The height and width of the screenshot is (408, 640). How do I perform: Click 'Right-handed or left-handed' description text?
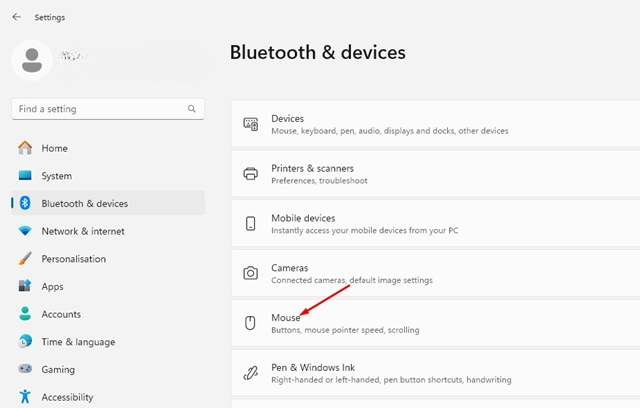(x=391, y=380)
